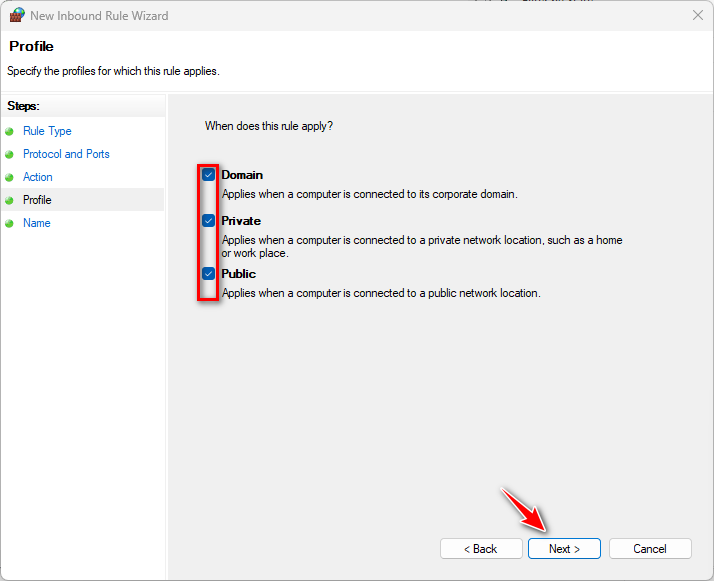Click the green bullet beside Name step
The image size is (714, 581).
click(10, 223)
